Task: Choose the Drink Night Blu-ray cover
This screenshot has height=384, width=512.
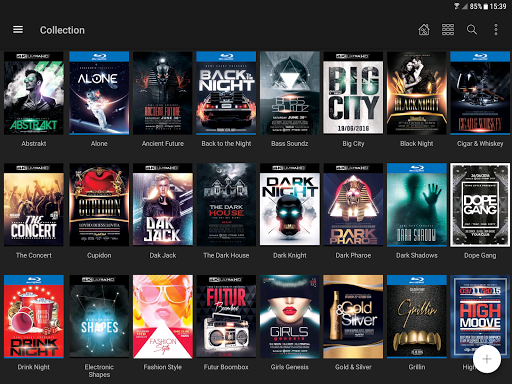Action: pyautogui.click(x=34, y=316)
